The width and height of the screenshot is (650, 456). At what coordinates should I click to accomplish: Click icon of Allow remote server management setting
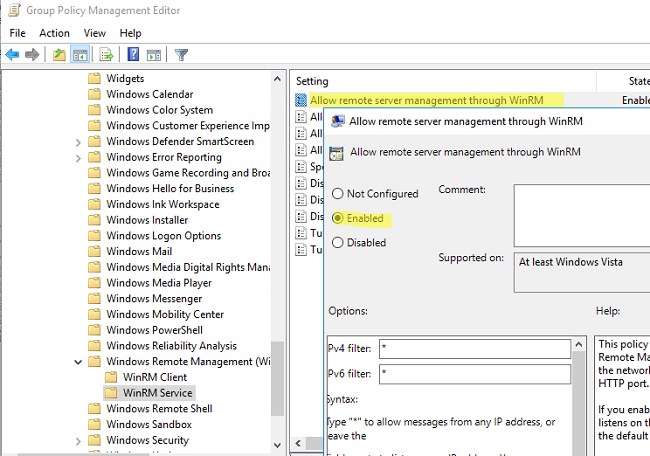click(301, 100)
